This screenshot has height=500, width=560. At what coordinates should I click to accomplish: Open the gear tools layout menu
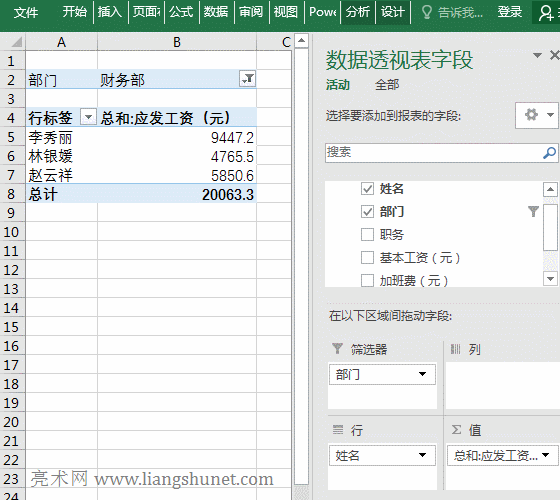tap(537, 115)
